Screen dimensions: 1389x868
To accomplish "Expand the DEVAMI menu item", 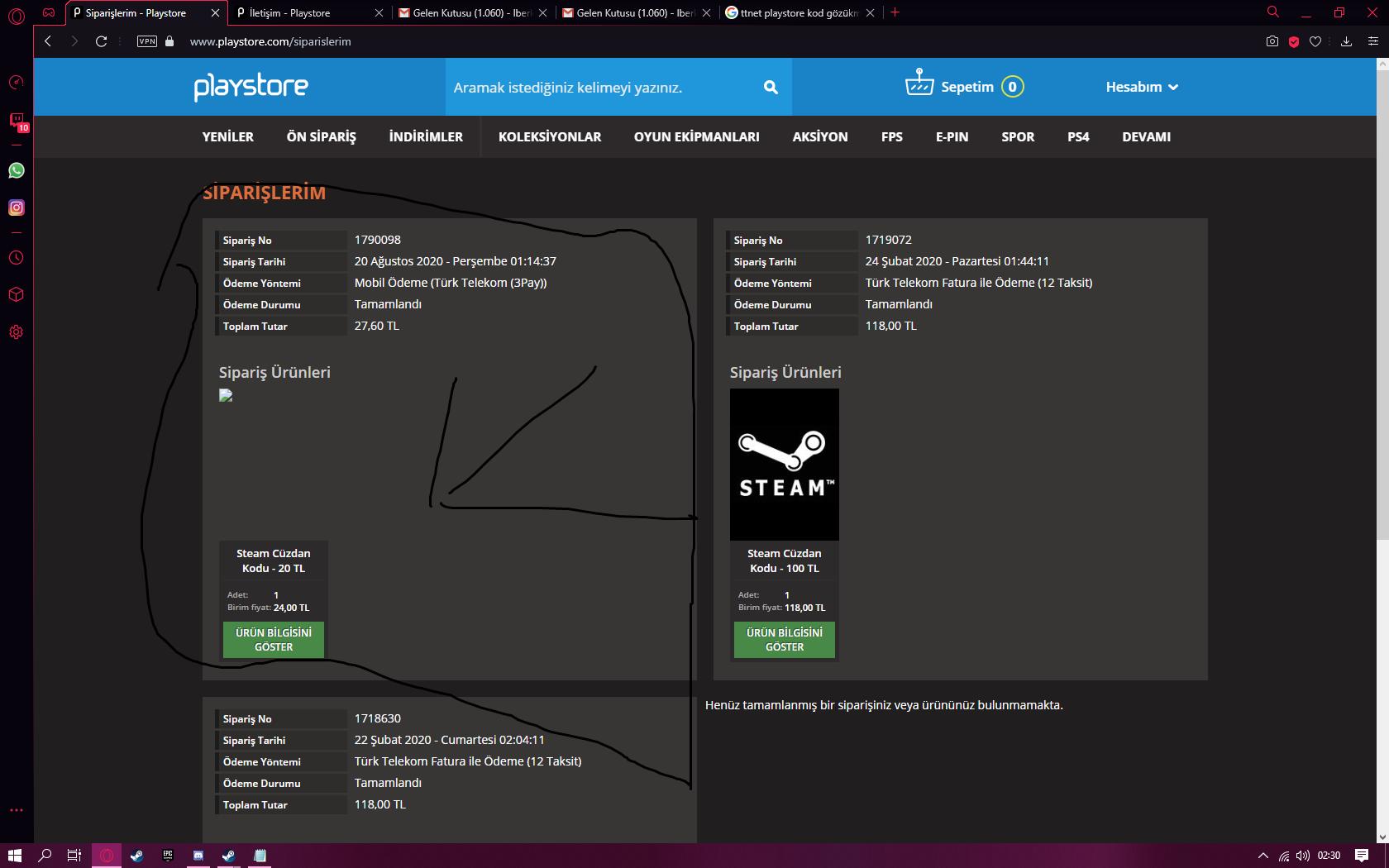I will click(1147, 136).
